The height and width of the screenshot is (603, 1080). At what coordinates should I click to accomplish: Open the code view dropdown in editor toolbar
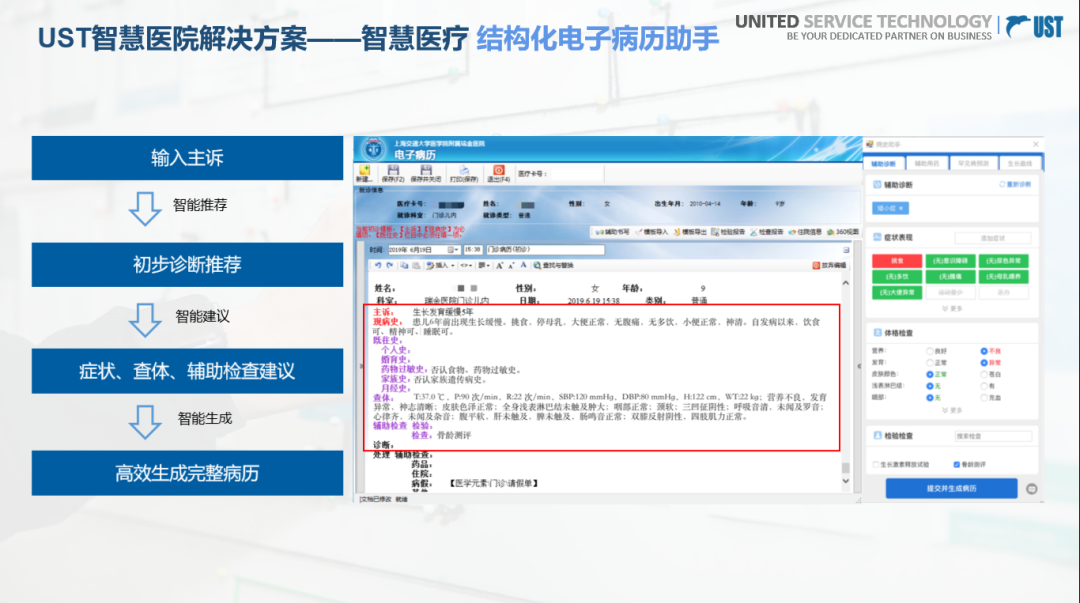[466, 265]
